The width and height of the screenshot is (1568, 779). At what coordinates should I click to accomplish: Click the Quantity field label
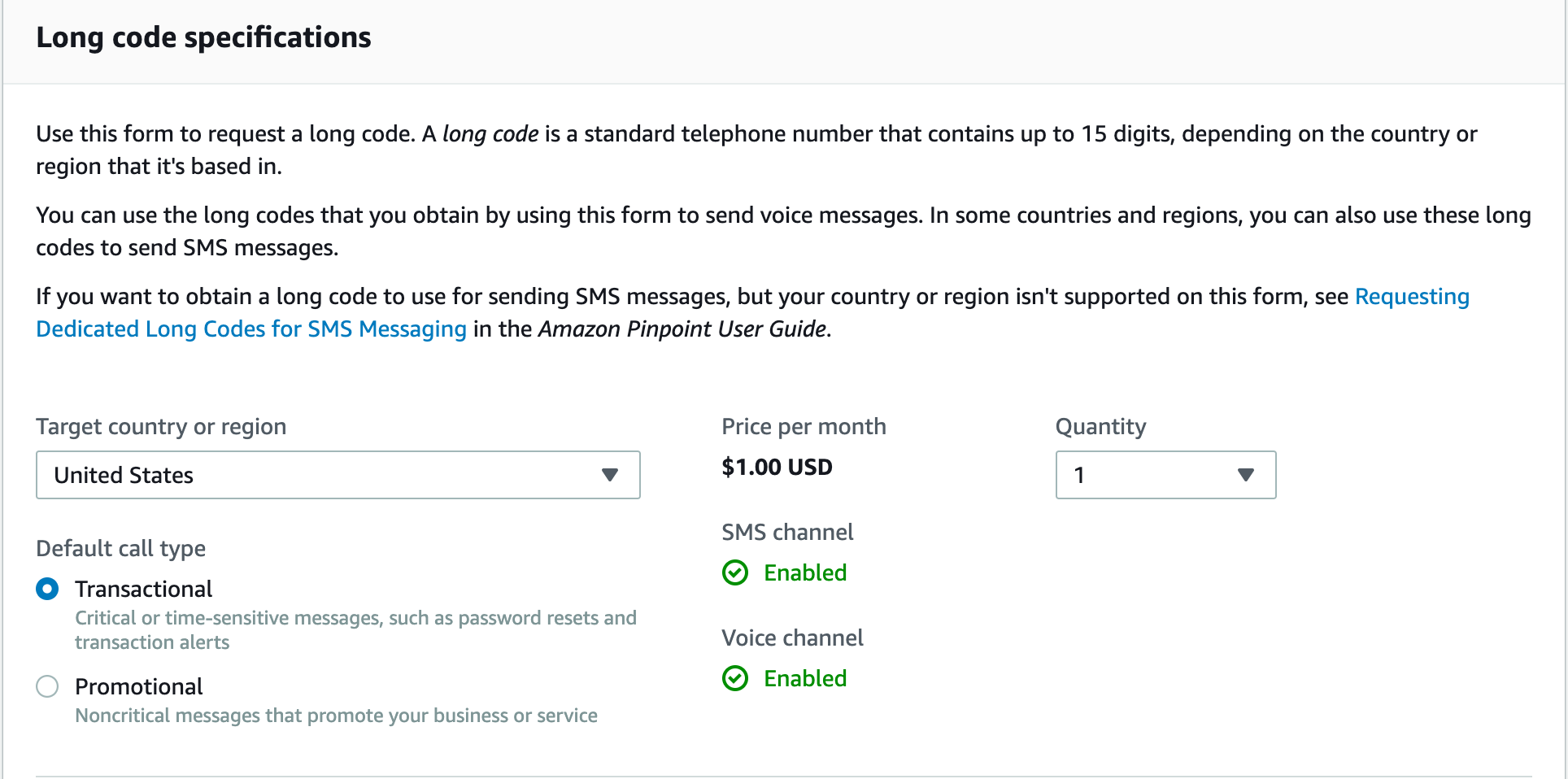(1100, 426)
